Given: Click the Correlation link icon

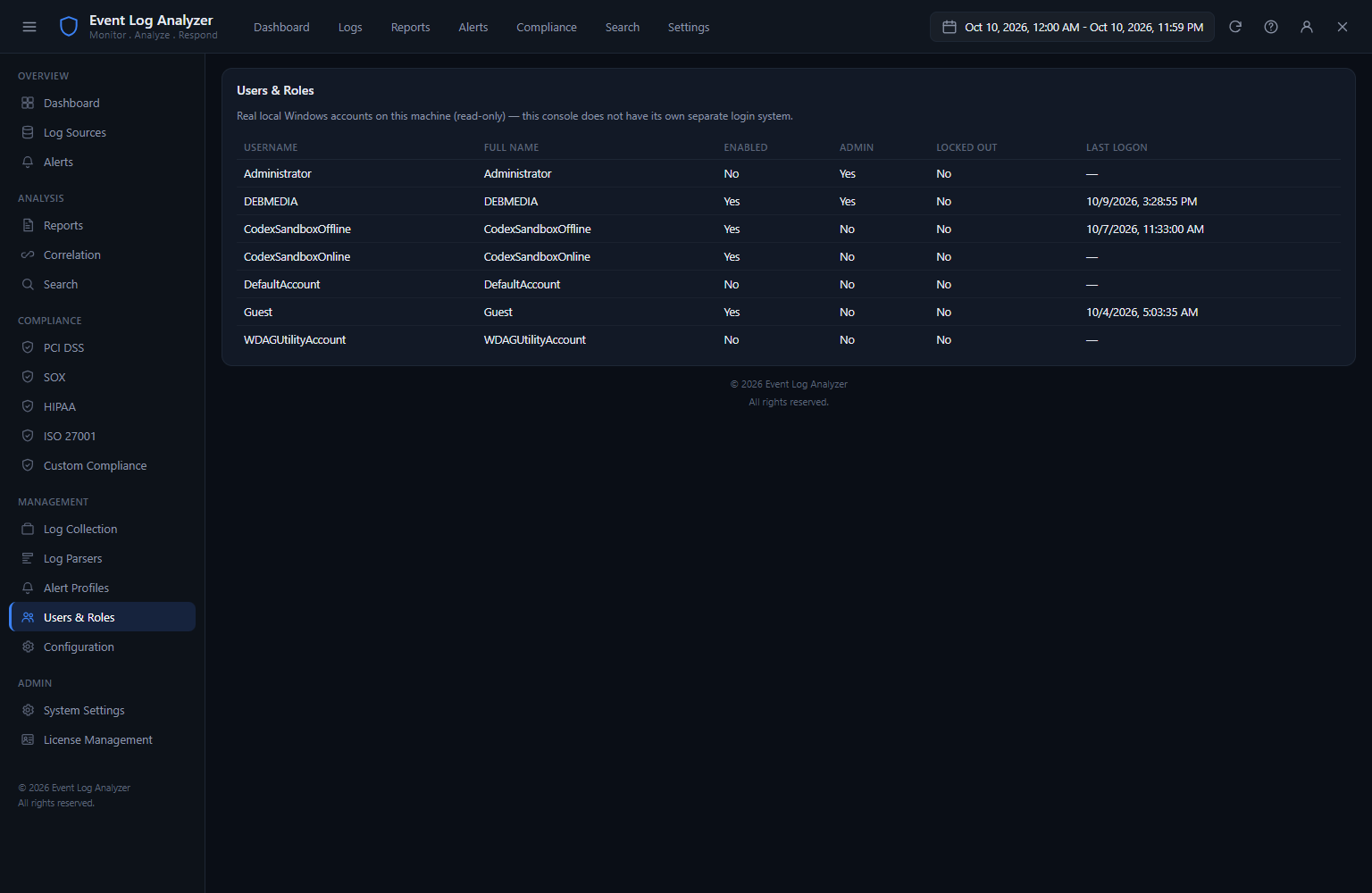Looking at the screenshot, I should (x=28, y=255).
